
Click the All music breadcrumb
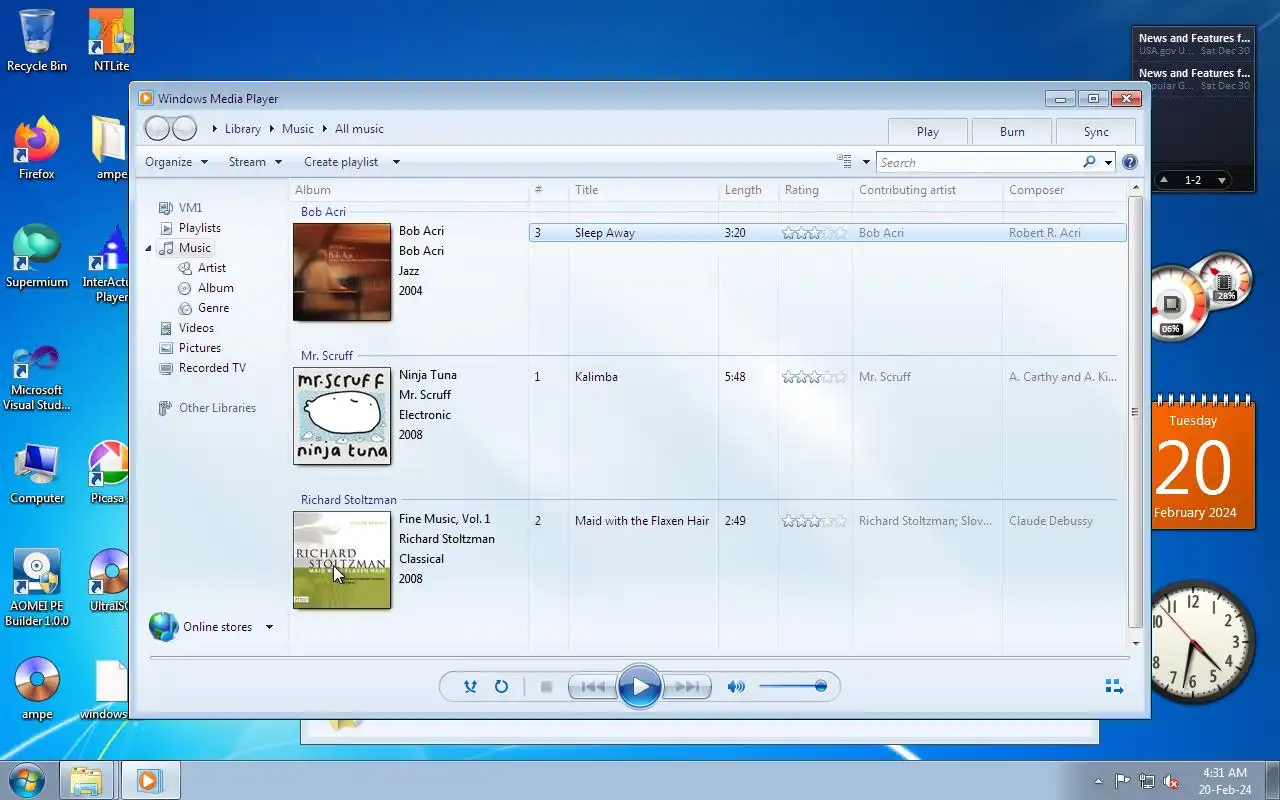click(359, 129)
